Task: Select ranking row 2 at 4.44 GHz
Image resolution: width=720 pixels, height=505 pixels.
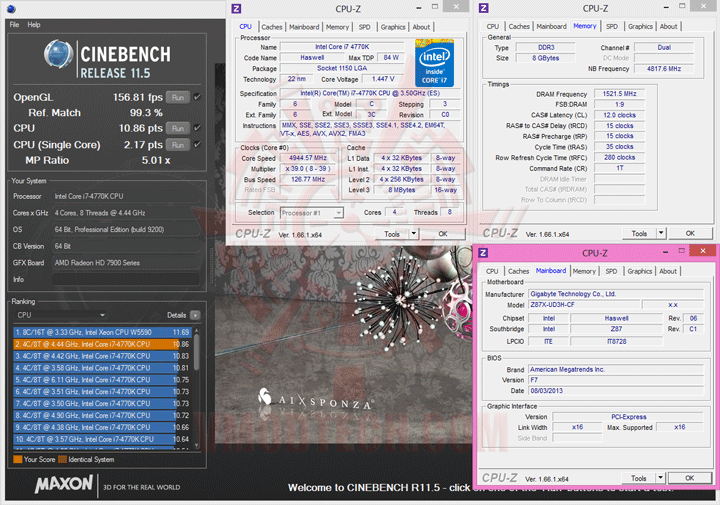Action: click(101, 344)
